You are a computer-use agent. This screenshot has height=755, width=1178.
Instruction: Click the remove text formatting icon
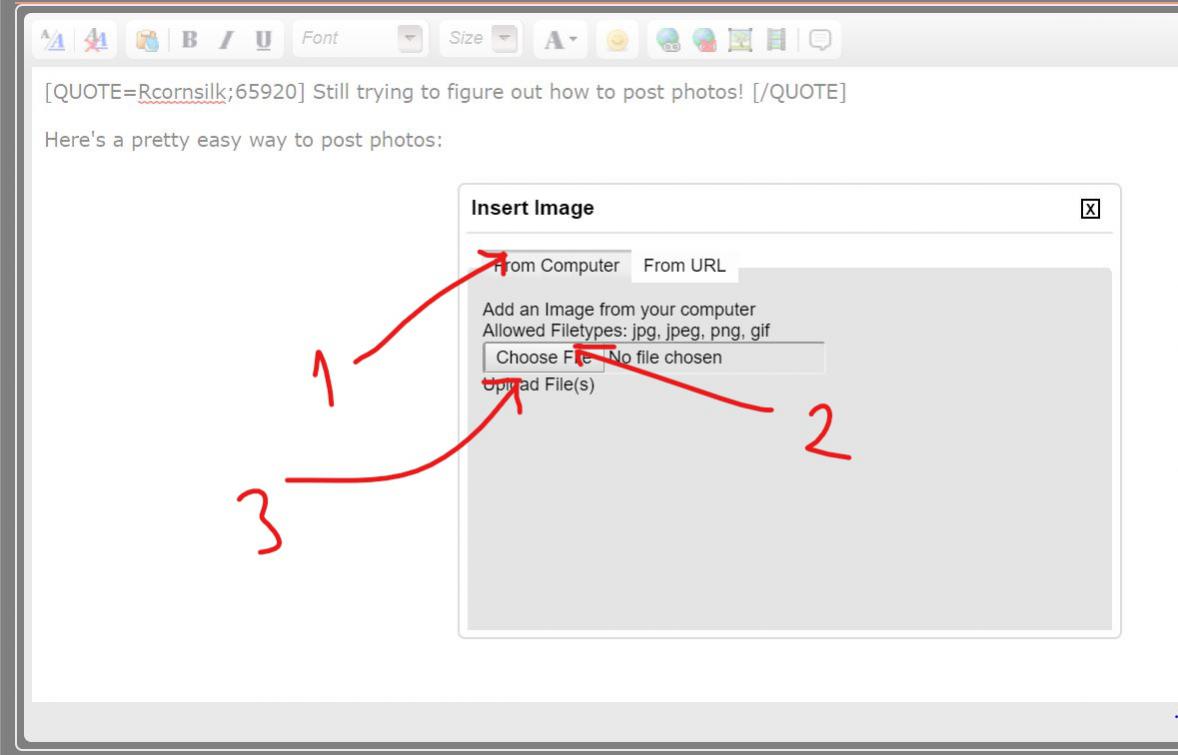96,40
